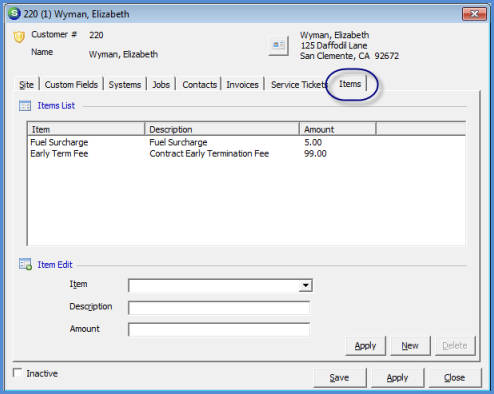Close the window with red X

(x=474, y=14)
